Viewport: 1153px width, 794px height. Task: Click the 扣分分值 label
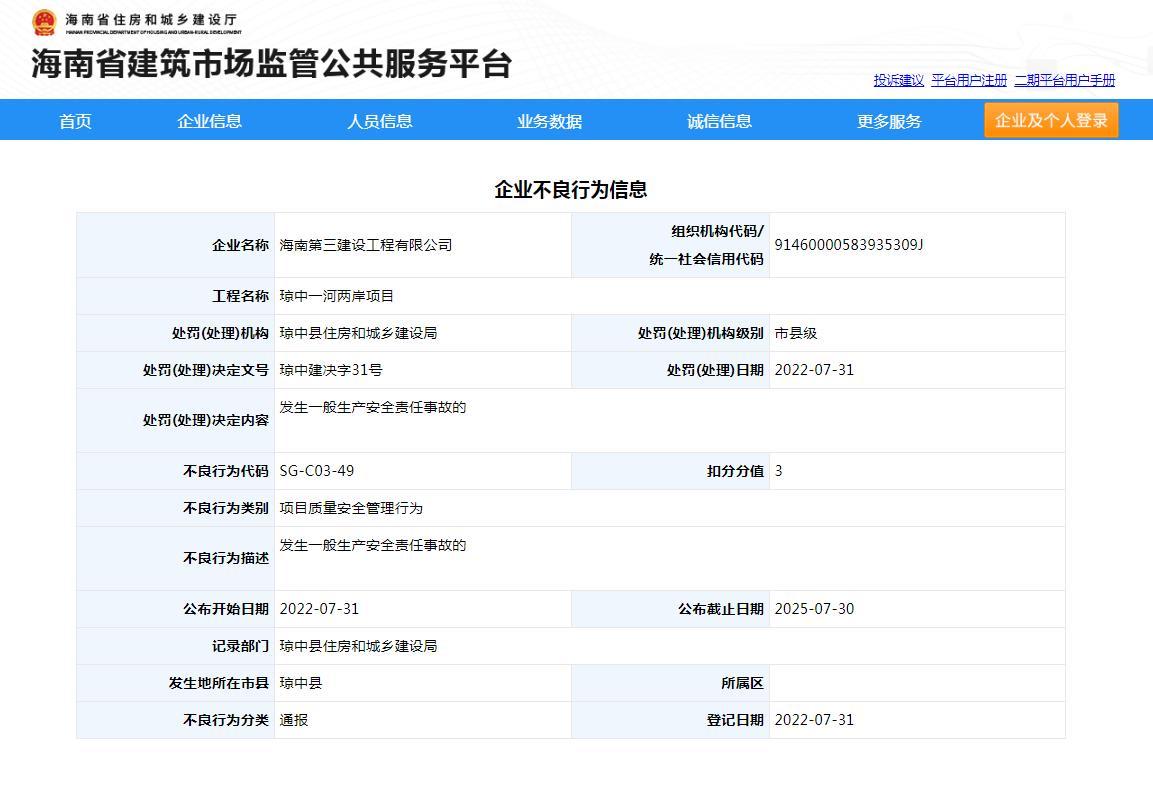point(735,471)
